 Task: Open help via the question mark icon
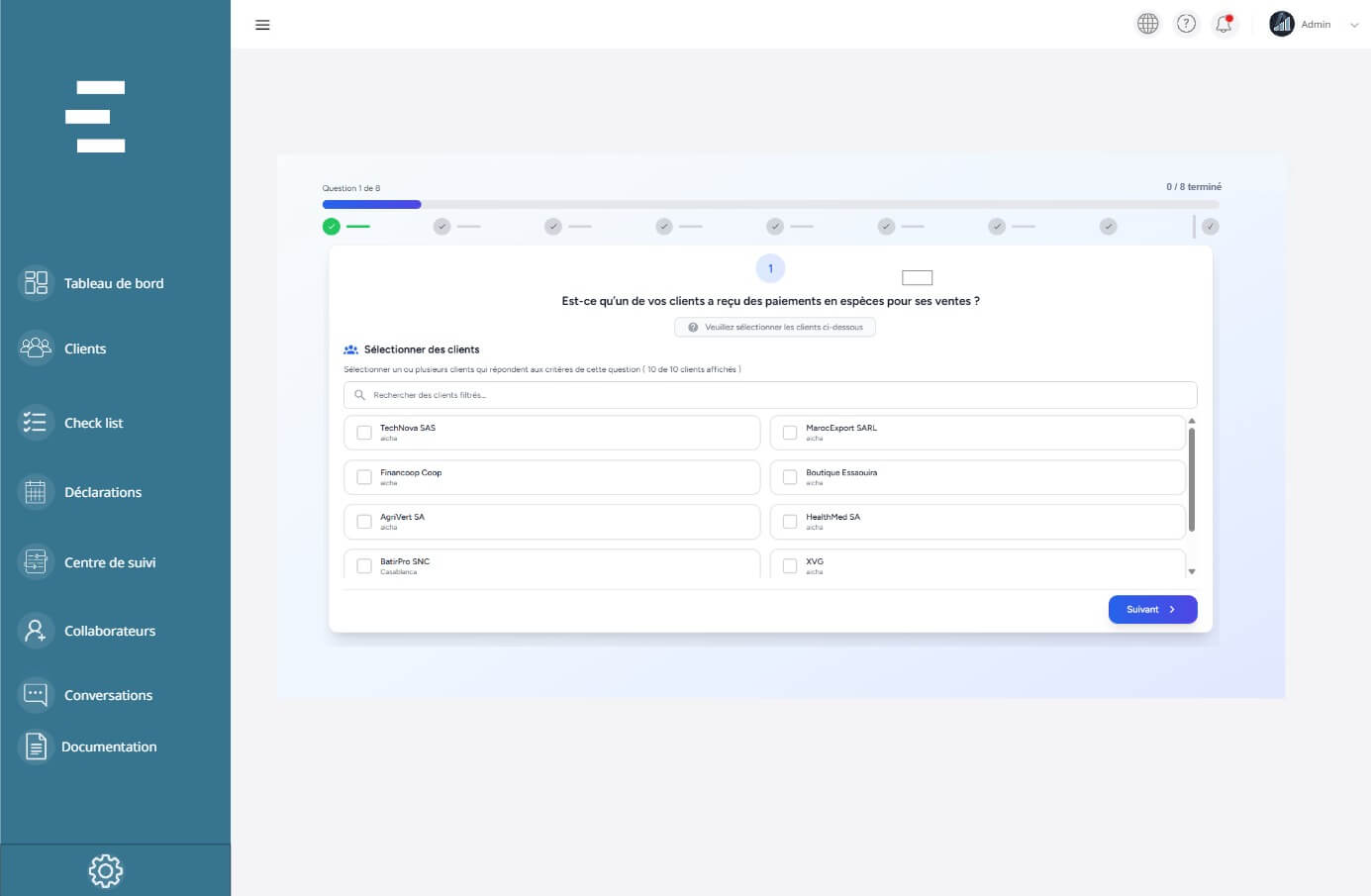tap(1186, 24)
